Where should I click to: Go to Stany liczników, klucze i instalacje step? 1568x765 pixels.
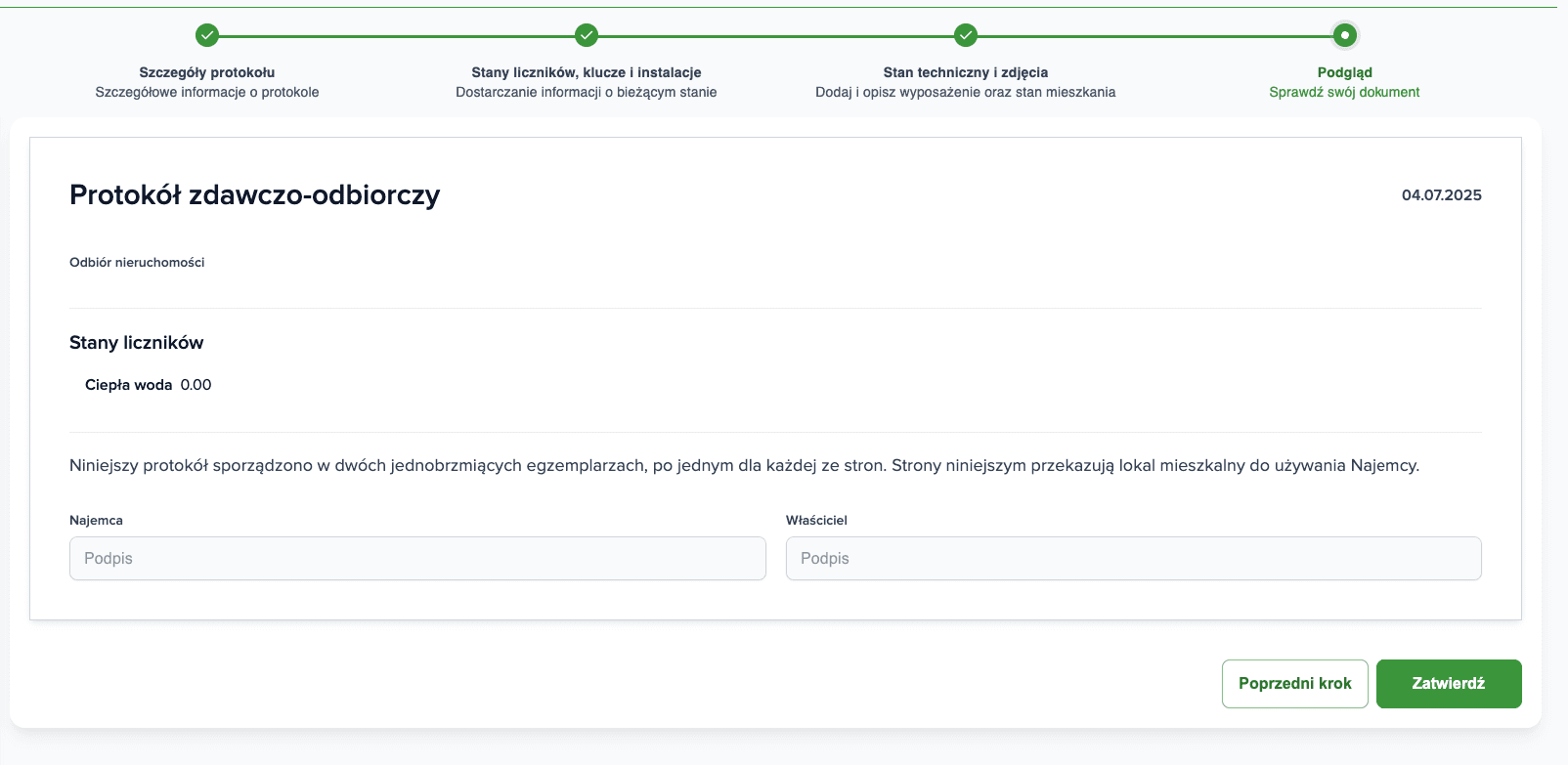click(587, 72)
